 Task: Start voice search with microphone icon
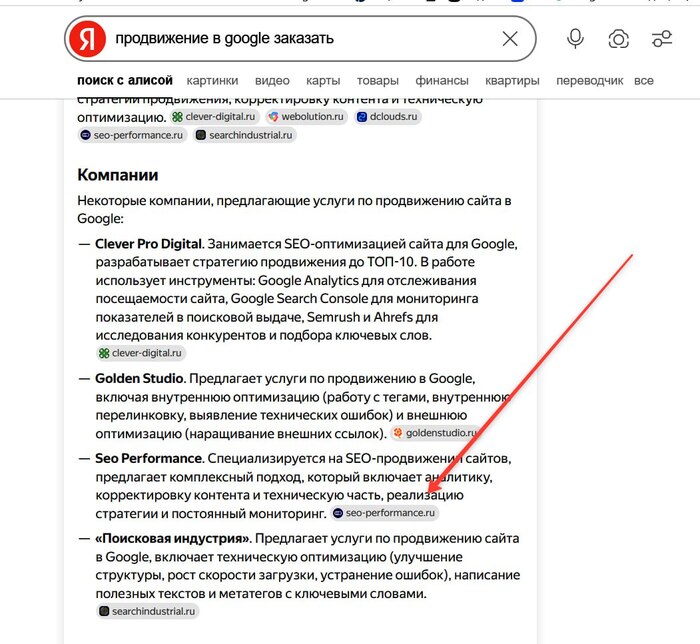[x=575, y=39]
